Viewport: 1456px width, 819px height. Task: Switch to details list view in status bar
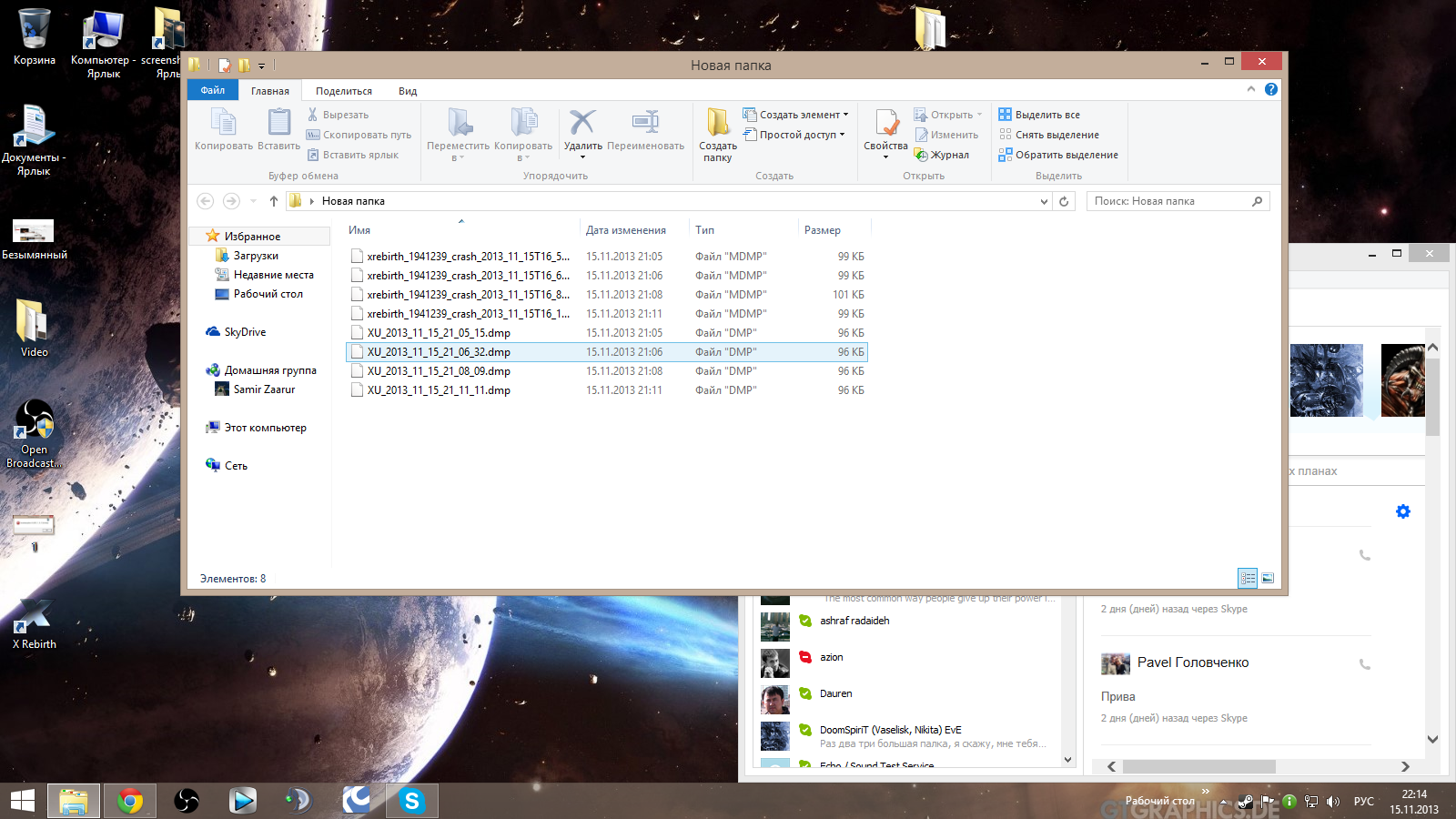click(1248, 578)
